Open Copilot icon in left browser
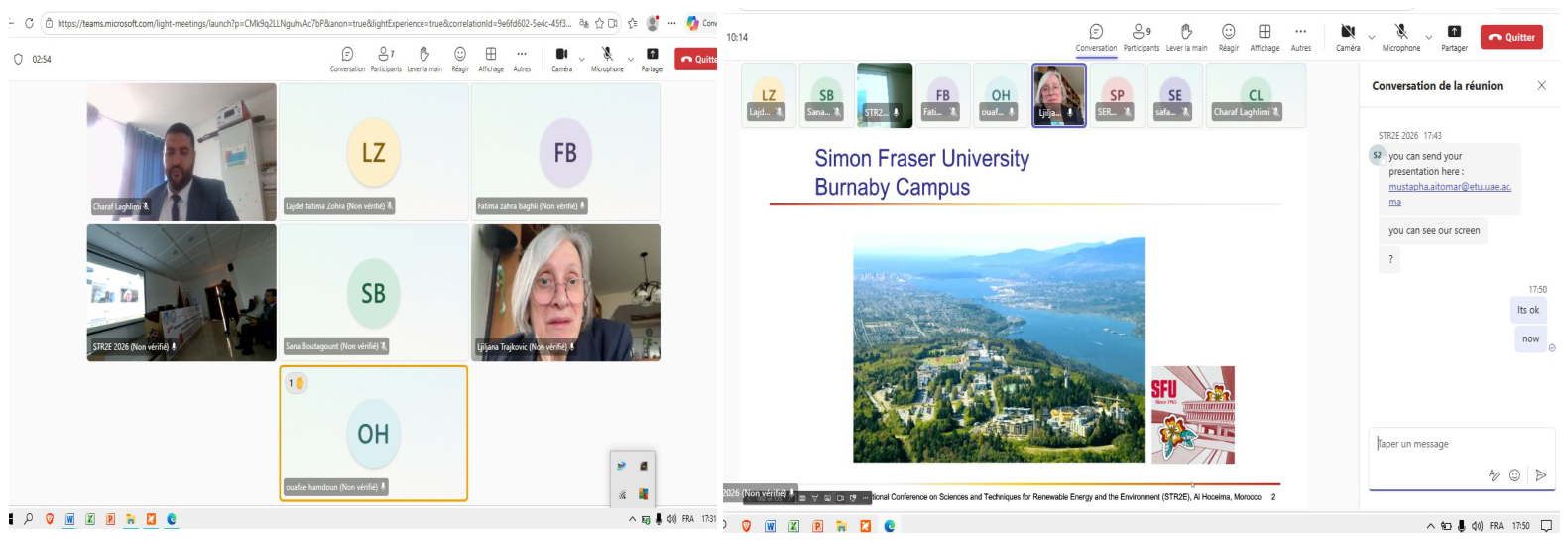The image size is (1568, 541). tap(693, 23)
